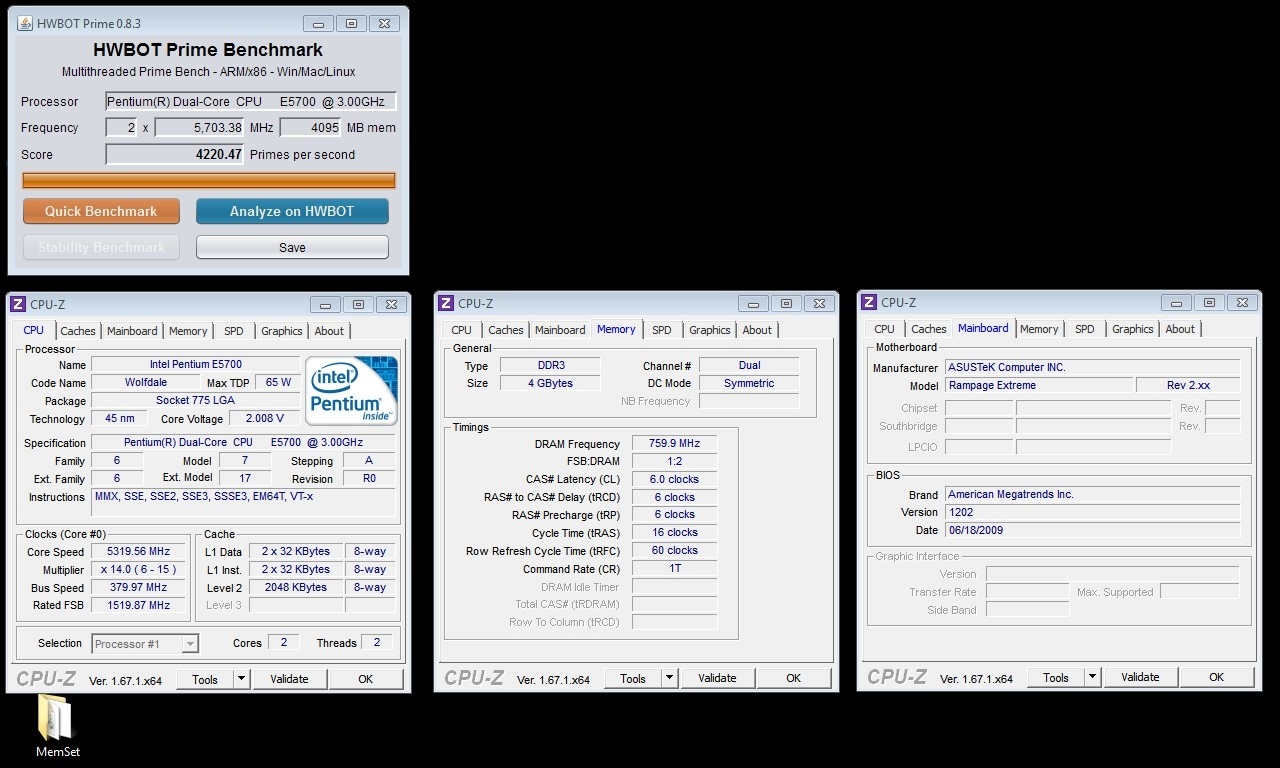Image resolution: width=1280 pixels, height=768 pixels.
Task: Minimize the HWBOT Prime window
Action: [318, 23]
